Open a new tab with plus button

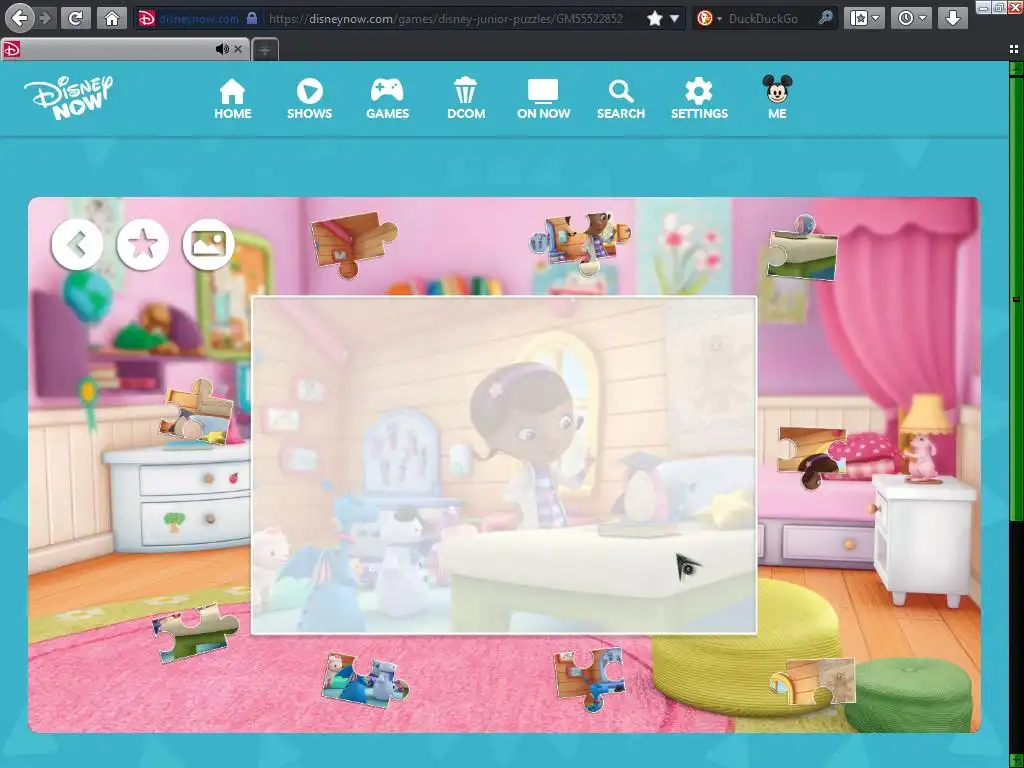(x=264, y=50)
